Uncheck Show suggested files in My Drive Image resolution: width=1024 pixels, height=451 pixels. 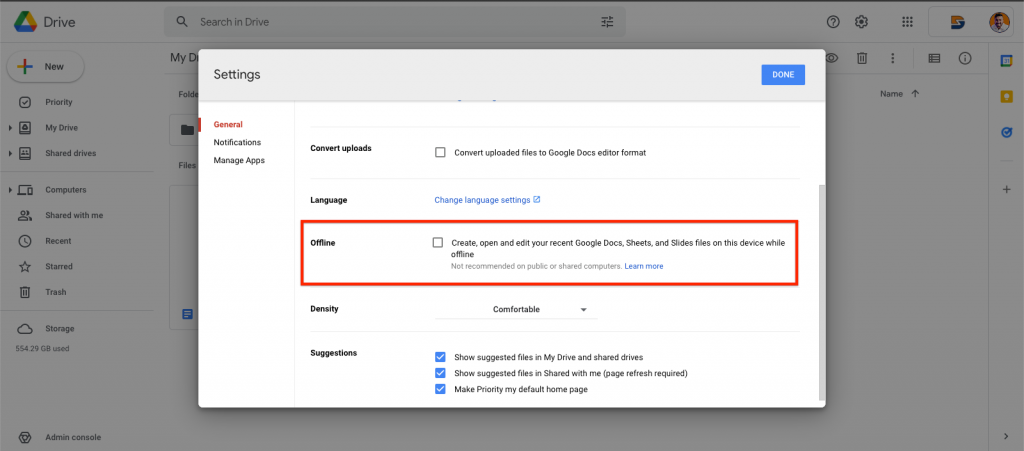pos(440,357)
